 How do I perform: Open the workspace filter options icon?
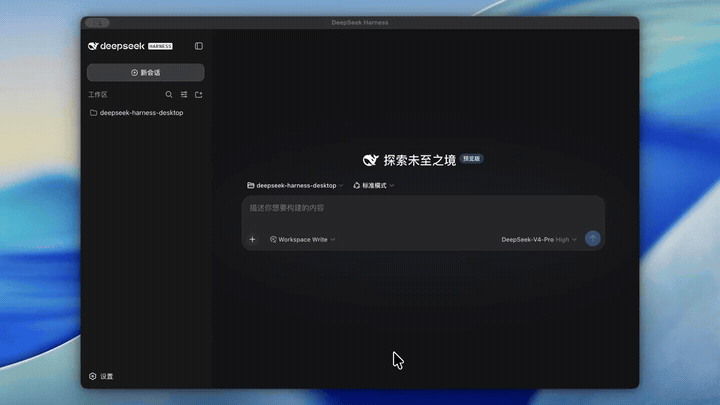point(184,95)
